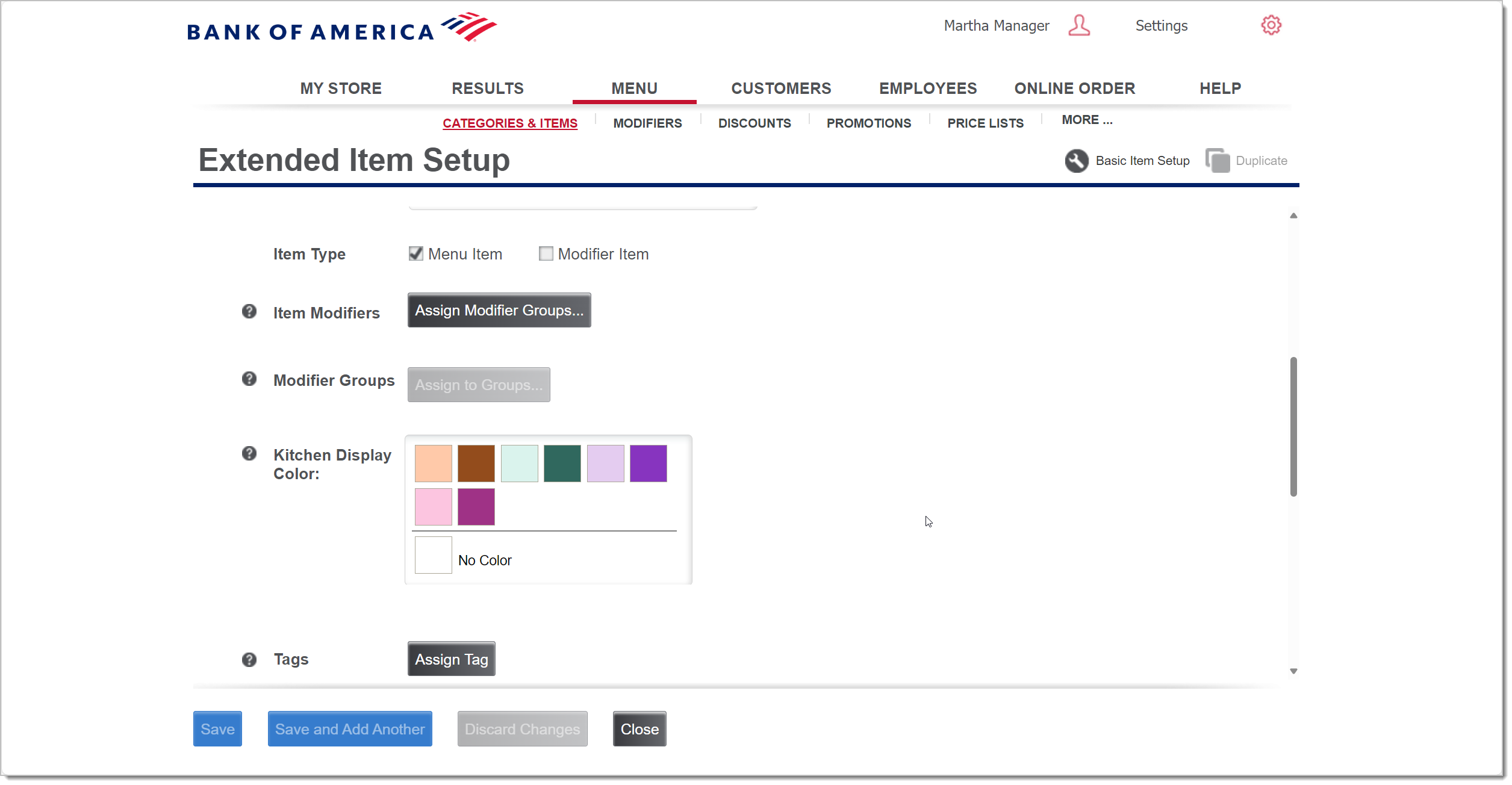Click the vertical scrollbar thumb
This screenshot has width=1512, height=785.
[1293, 427]
